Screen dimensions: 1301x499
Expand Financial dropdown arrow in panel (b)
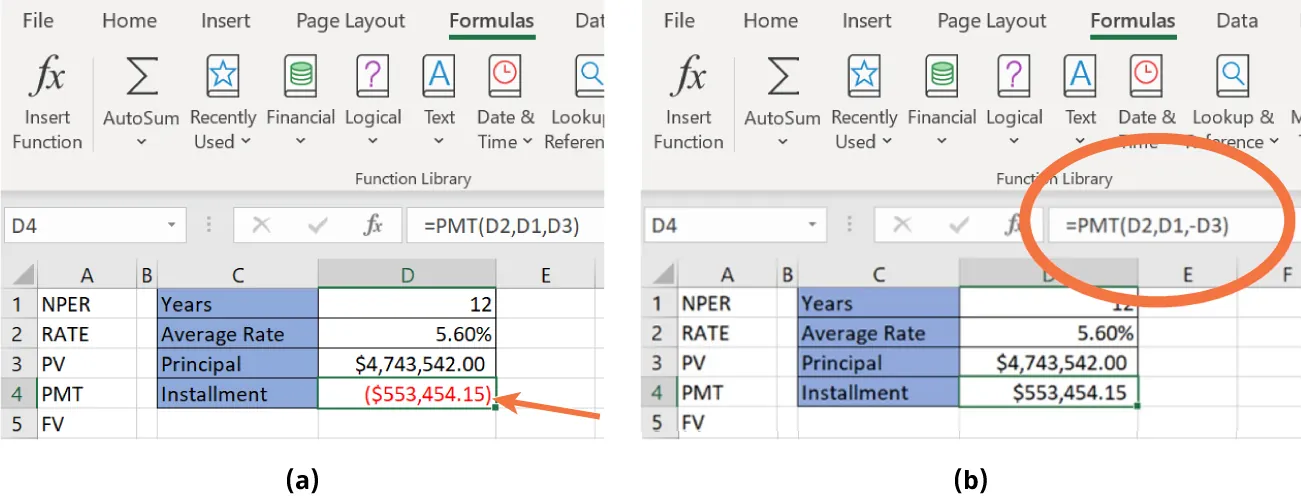pyautogui.click(x=941, y=142)
